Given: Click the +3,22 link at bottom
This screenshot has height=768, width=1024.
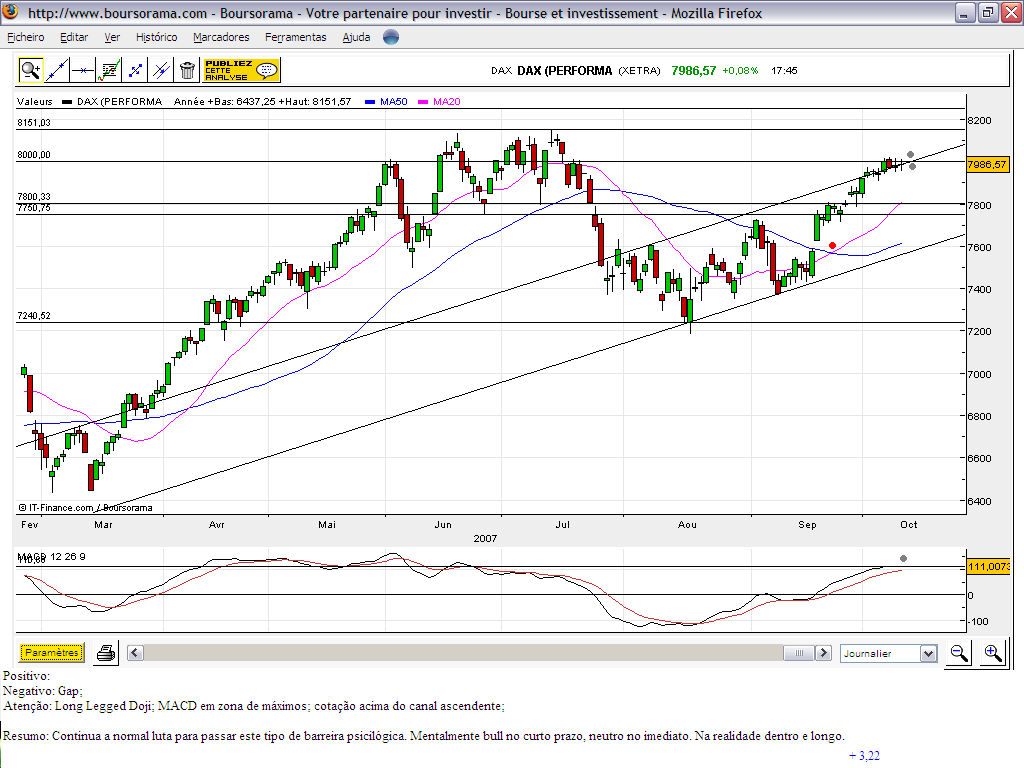Looking at the screenshot, I should pyautogui.click(x=864, y=756).
